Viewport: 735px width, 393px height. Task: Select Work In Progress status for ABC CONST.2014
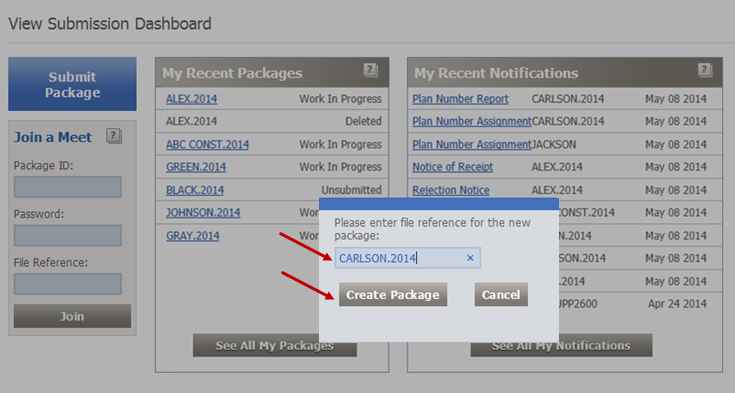pos(340,144)
